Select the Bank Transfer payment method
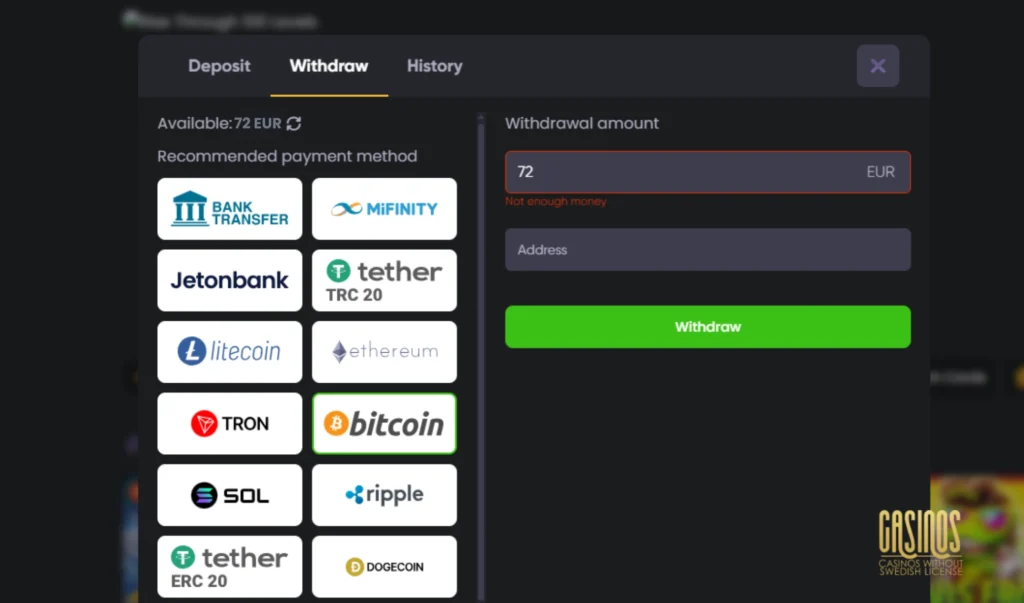 click(x=229, y=208)
